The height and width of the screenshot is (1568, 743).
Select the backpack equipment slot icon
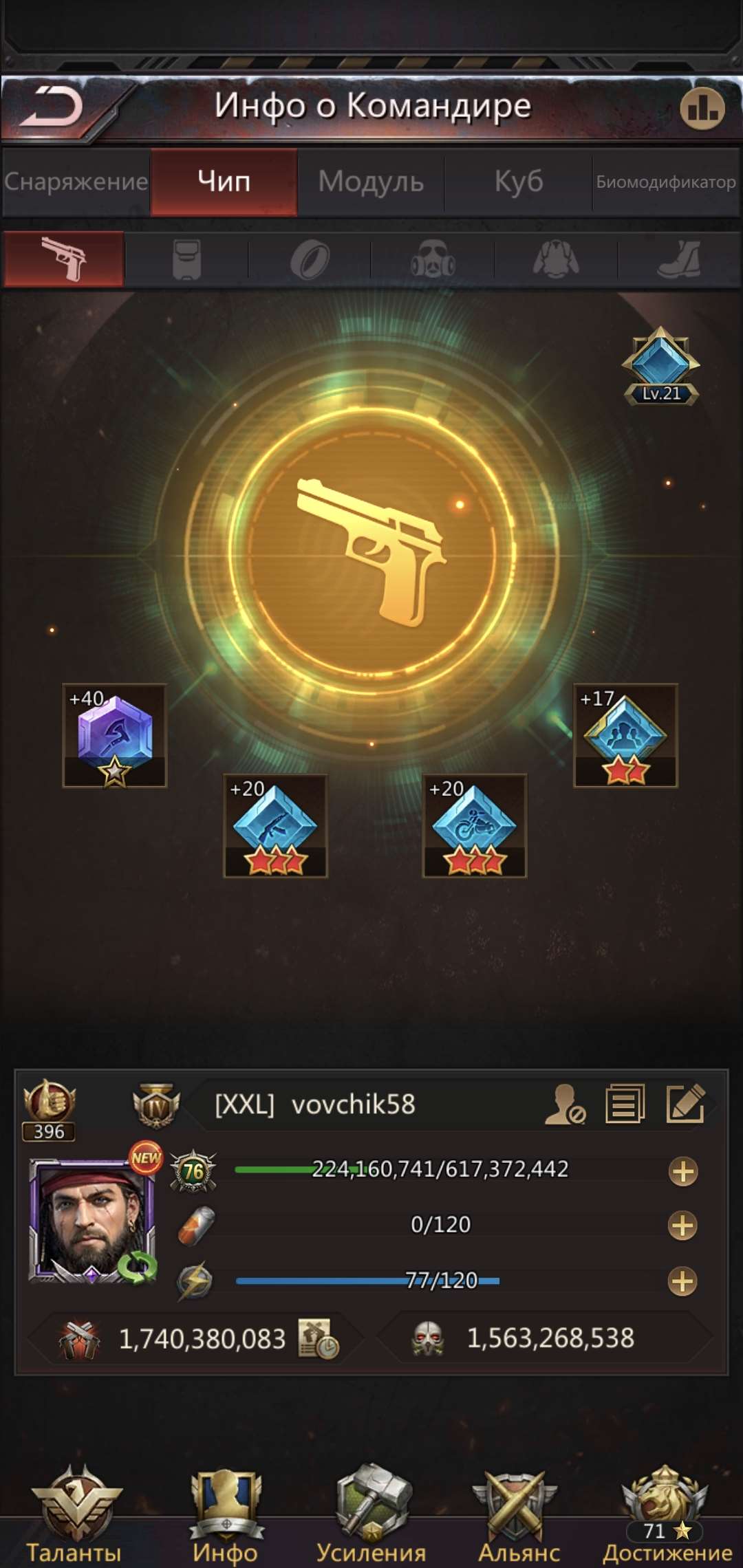[186, 259]
